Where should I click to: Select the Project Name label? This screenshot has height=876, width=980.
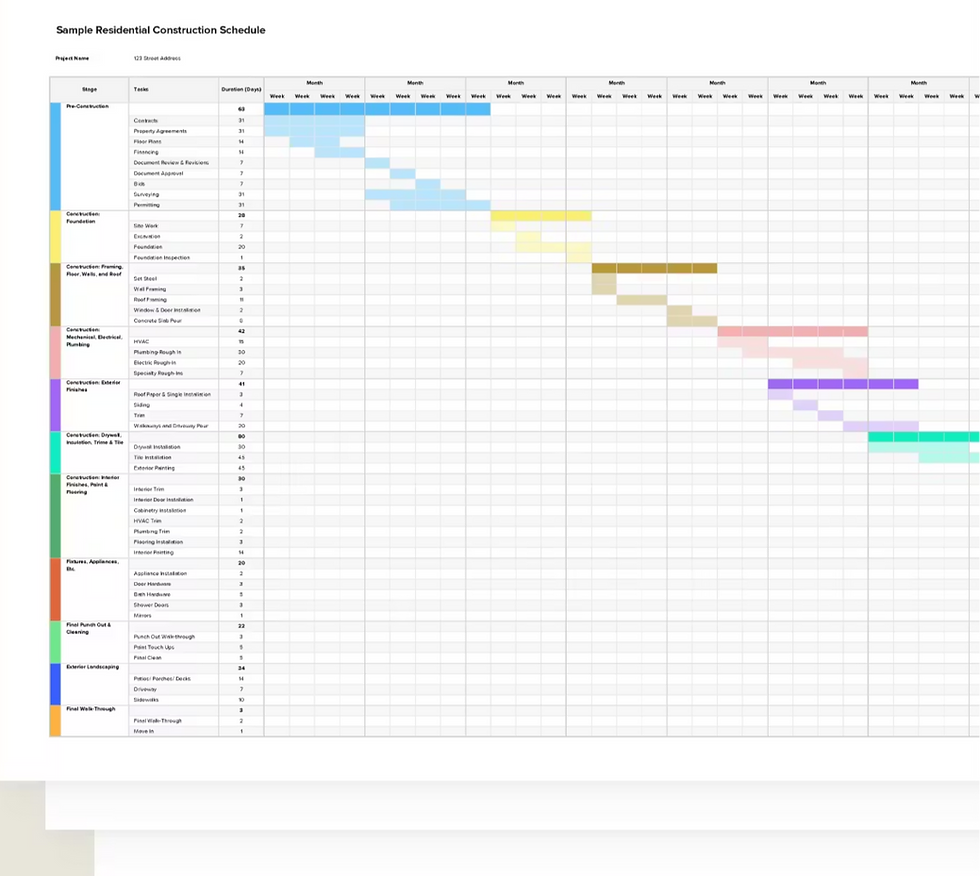(72, 58)
